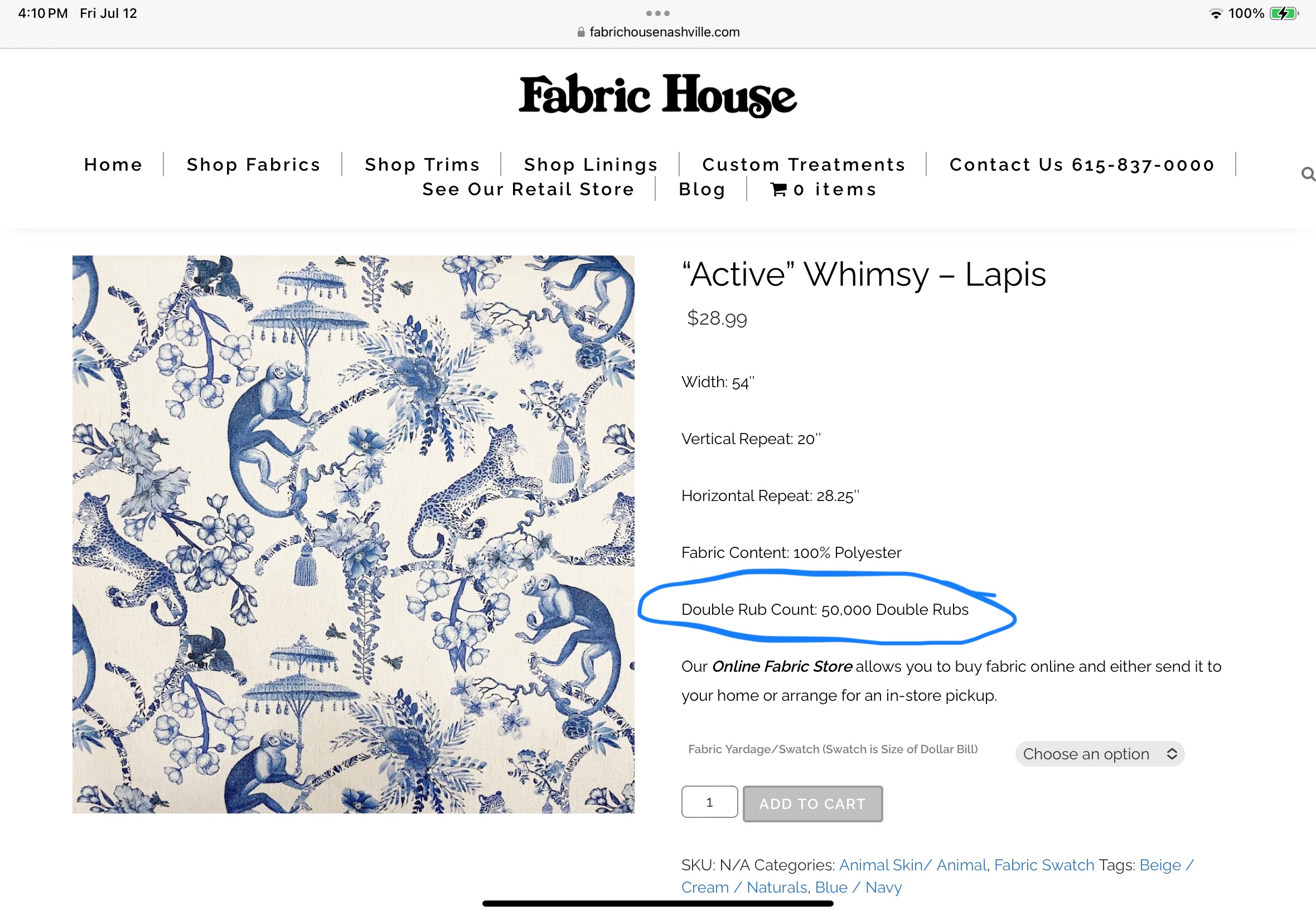The image size is (1316, 915).
Task: Tap the Wi-Fi status icon
Action: click(1215, 13)
